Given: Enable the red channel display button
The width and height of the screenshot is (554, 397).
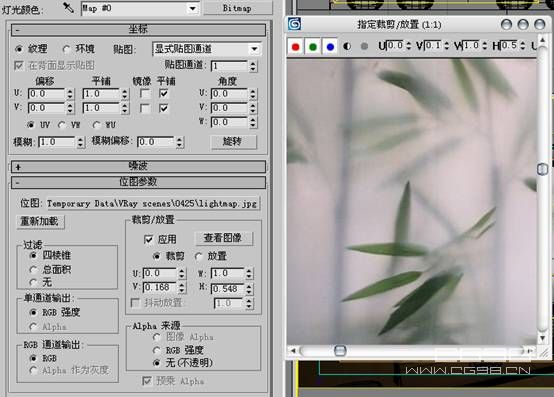Looking at the screenshot, I should tap(296, 47).
